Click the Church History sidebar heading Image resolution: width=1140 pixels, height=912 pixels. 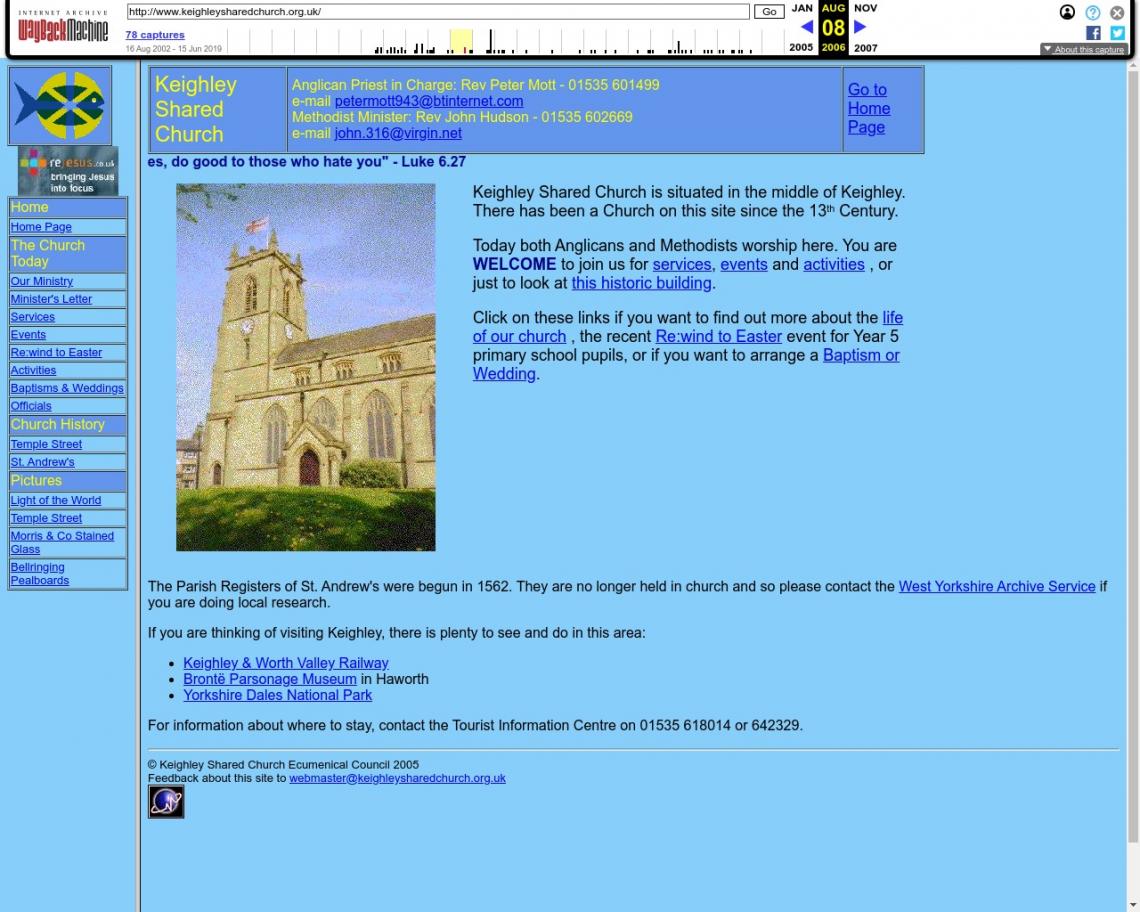tap(57, 425)
